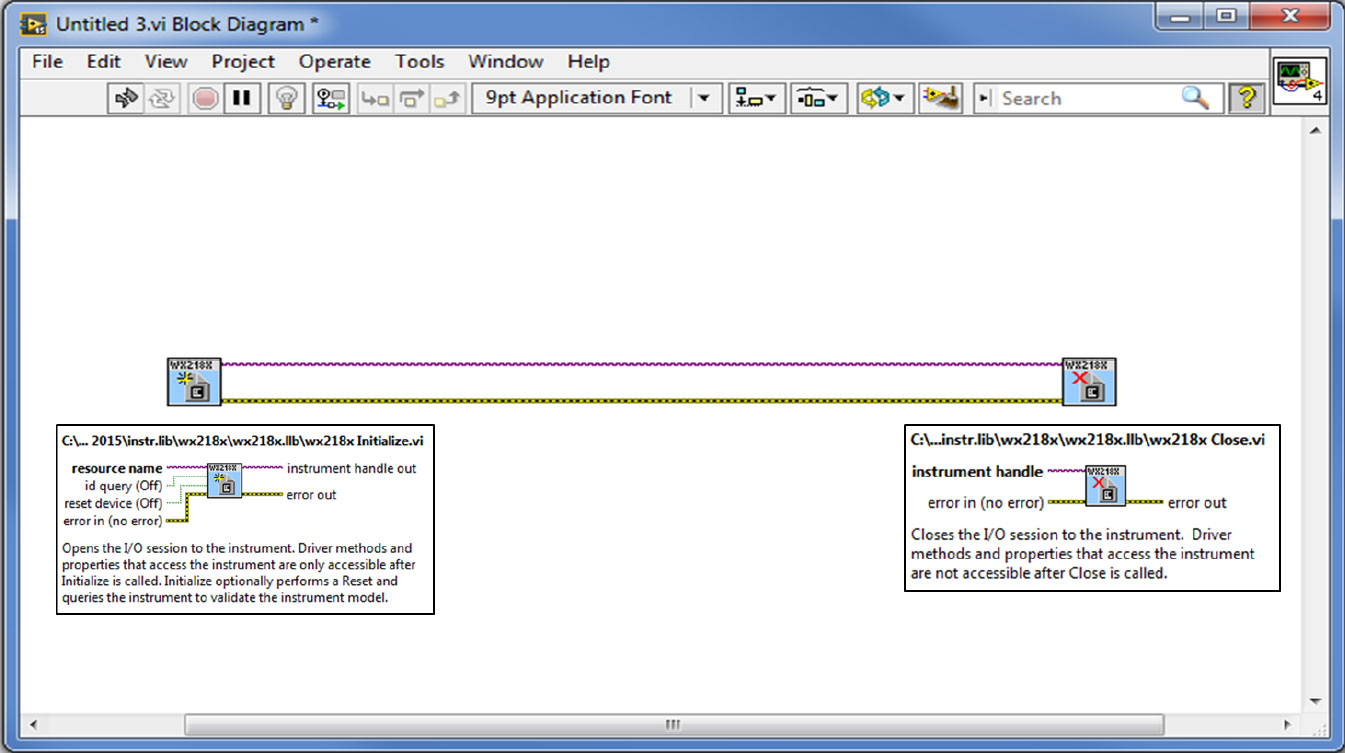This screenshot has height=753, width=1345.
Task: Select the wx218x Initialize VI node
Action: coord(193,381)
